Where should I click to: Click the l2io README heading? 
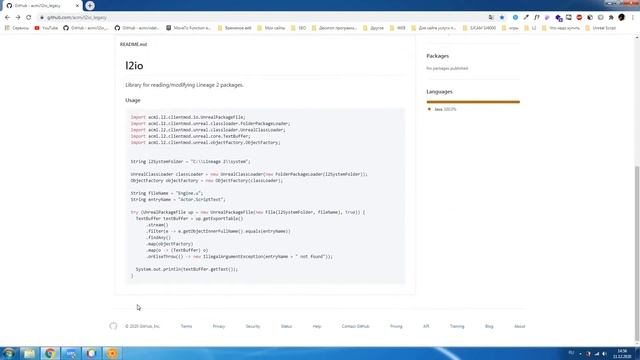[x=134, y=66]
